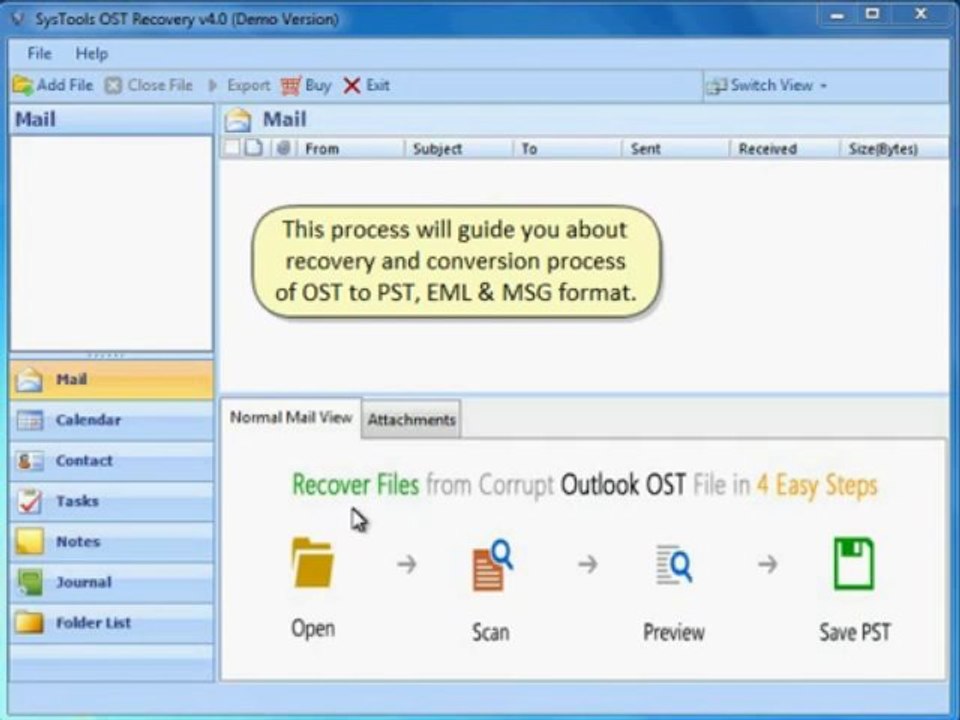The height and width of the screenshot is (720, 960).
Task: Click the Scan step icon
Action: click(x=492, y=564)
